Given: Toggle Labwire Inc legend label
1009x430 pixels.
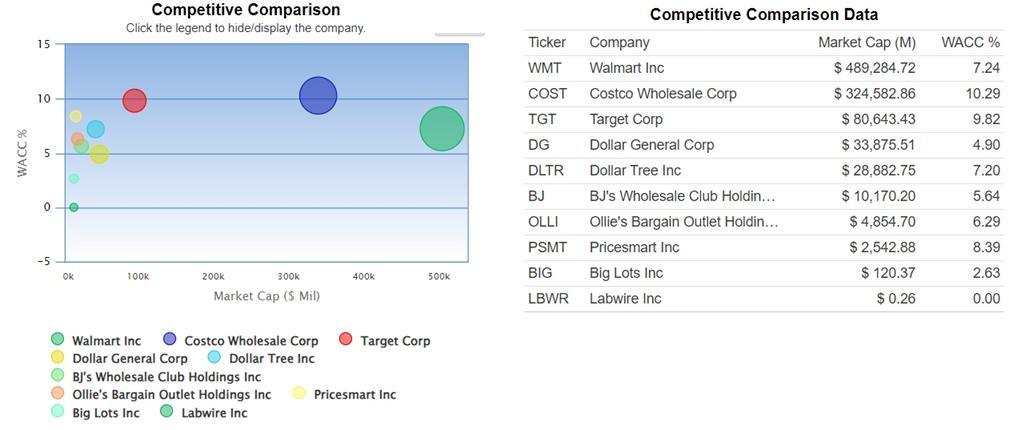Looking at the screenshot, I should click(214, 413).
